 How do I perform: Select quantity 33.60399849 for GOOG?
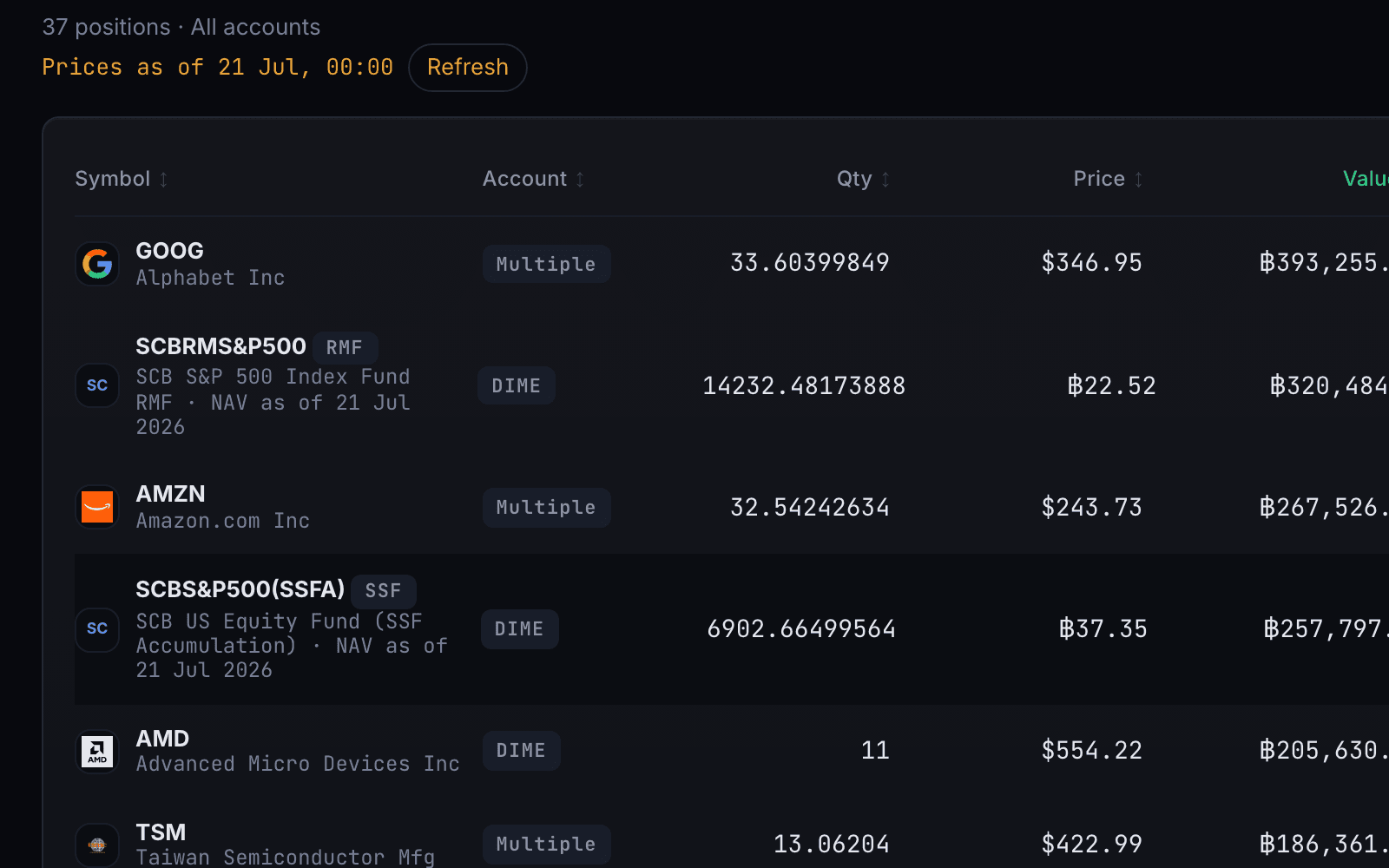coord(809,263)
